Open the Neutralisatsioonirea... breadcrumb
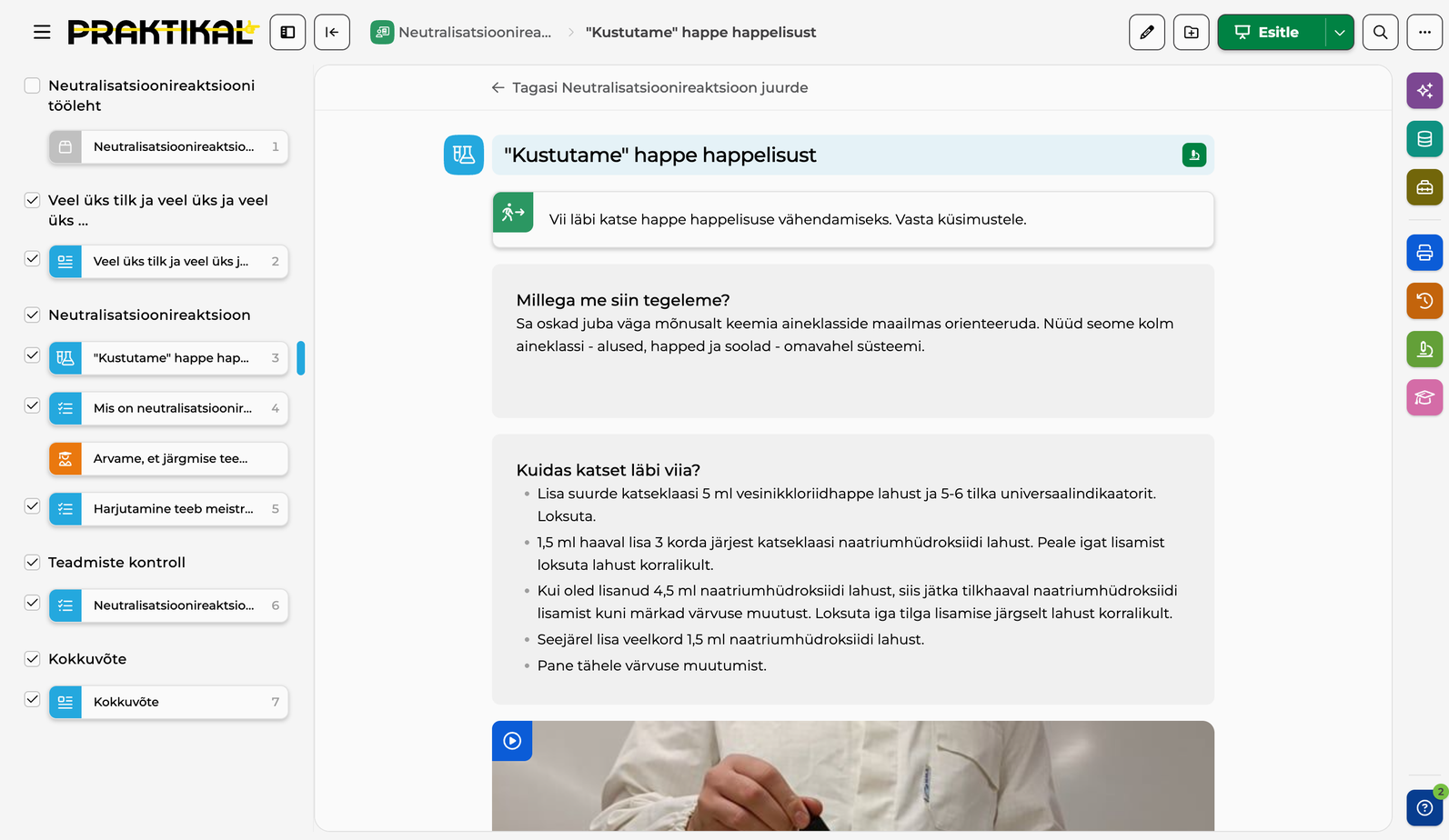Screen dimensions: 1449x840 [461, 33]
